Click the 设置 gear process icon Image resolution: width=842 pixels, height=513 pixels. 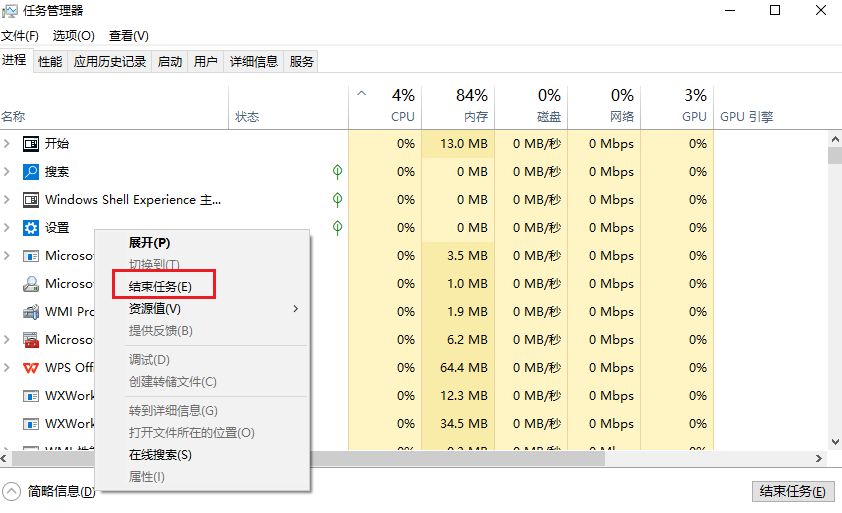coord(31,228)
